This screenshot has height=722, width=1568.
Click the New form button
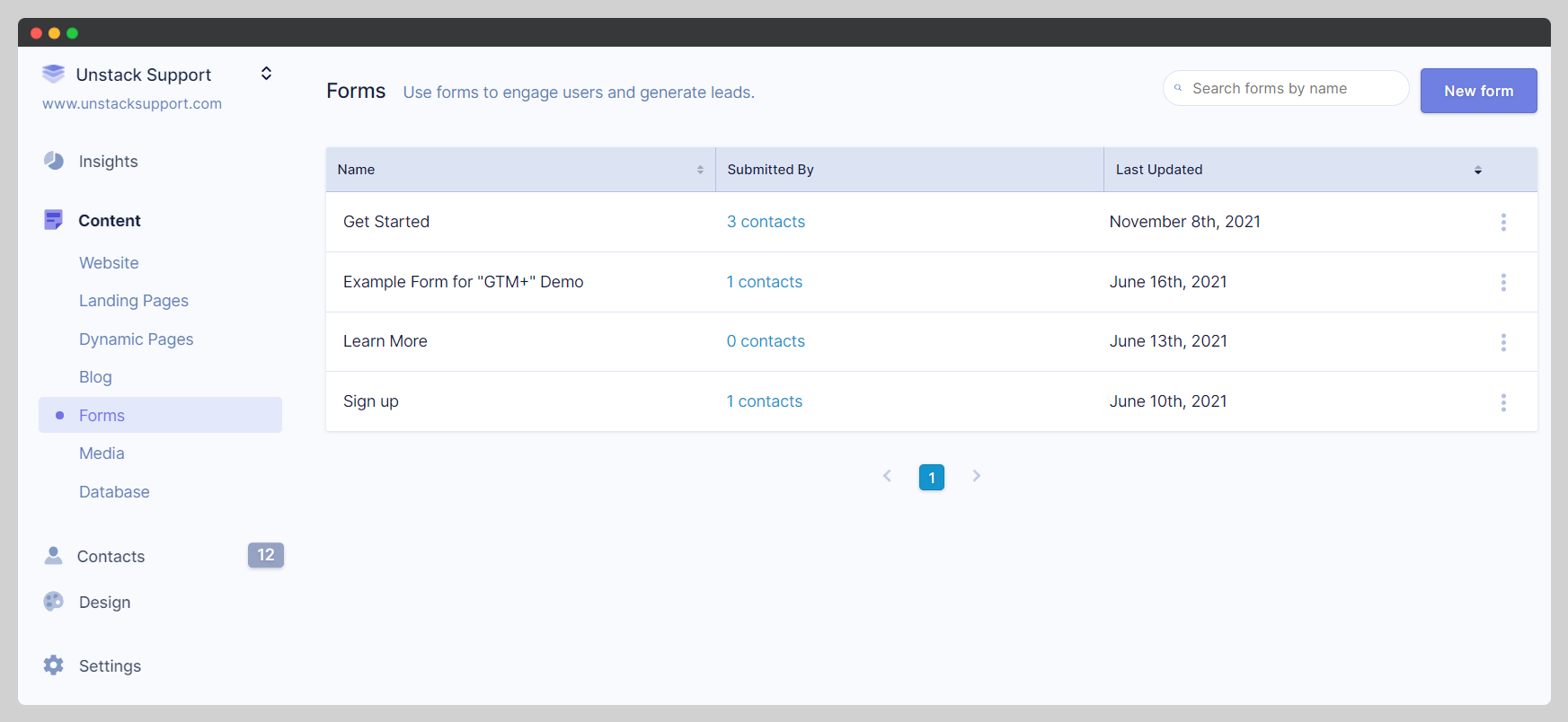[x=1478, y=91]
